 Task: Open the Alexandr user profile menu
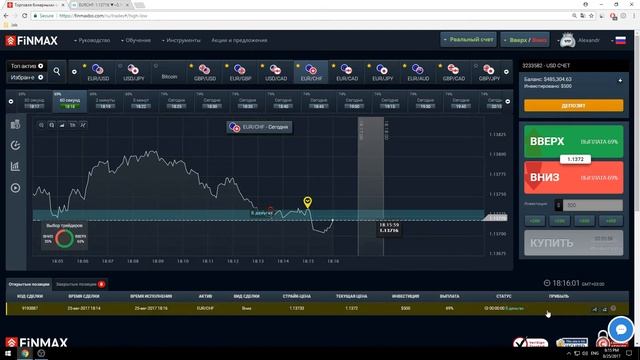tap(580, 40)
